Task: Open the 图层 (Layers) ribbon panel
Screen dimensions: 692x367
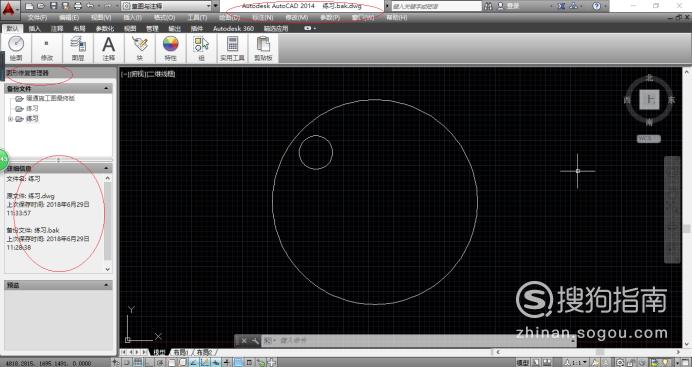Action: (x=78, y=48)
